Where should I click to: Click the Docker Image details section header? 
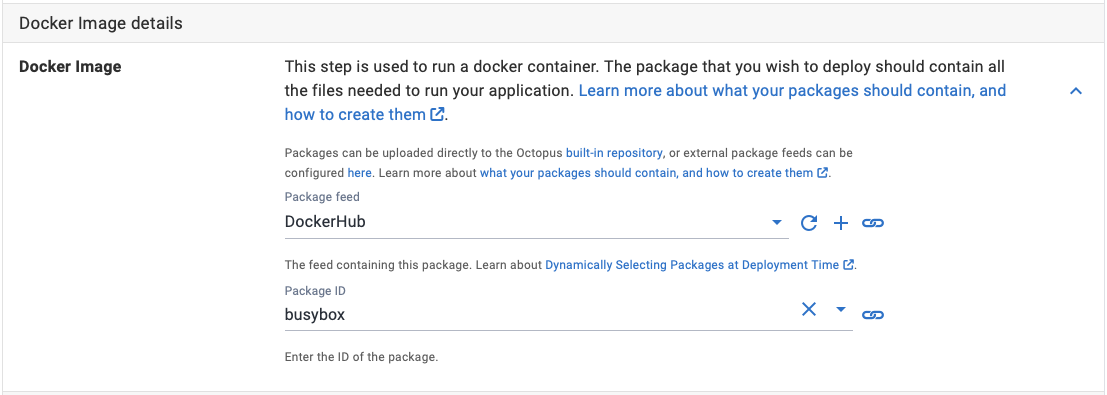554,23
